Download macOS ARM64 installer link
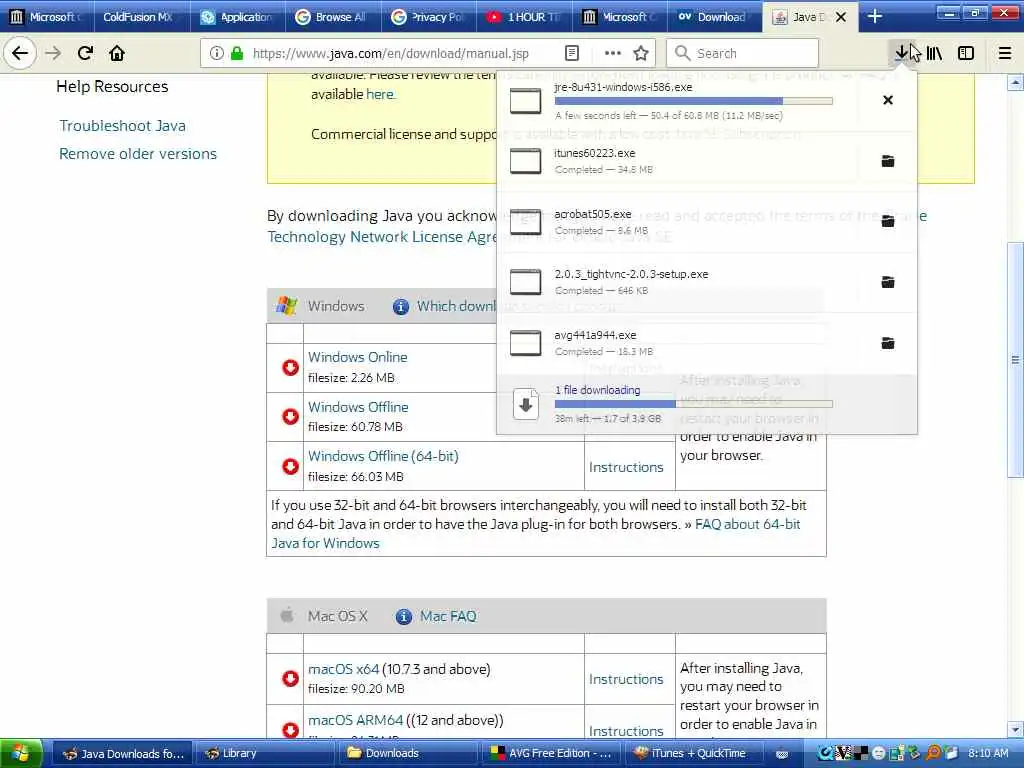The height and width of the screenshot is (768, 1024). [355, 720]
